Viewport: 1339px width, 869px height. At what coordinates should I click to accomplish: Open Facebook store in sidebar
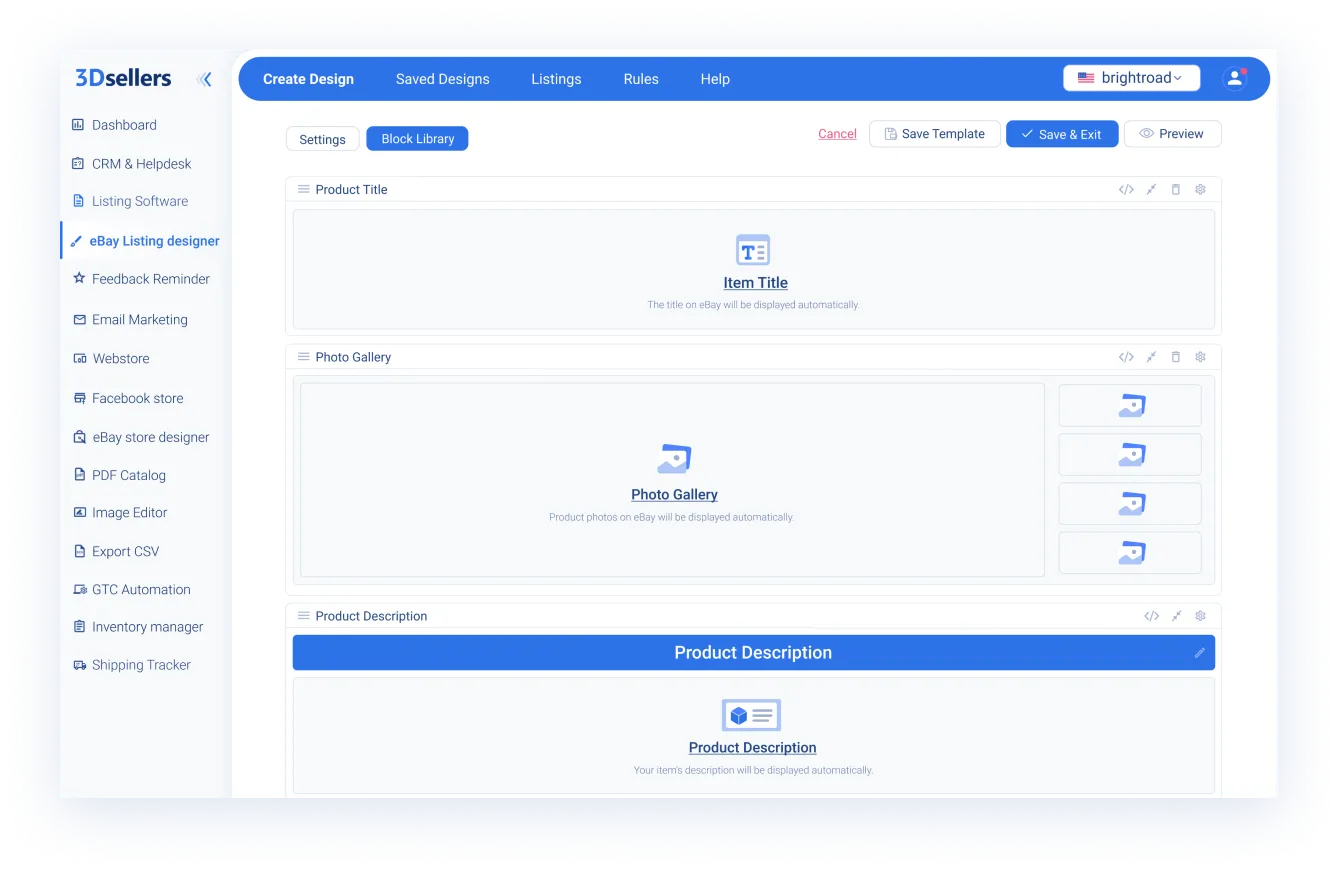[128, 398]
